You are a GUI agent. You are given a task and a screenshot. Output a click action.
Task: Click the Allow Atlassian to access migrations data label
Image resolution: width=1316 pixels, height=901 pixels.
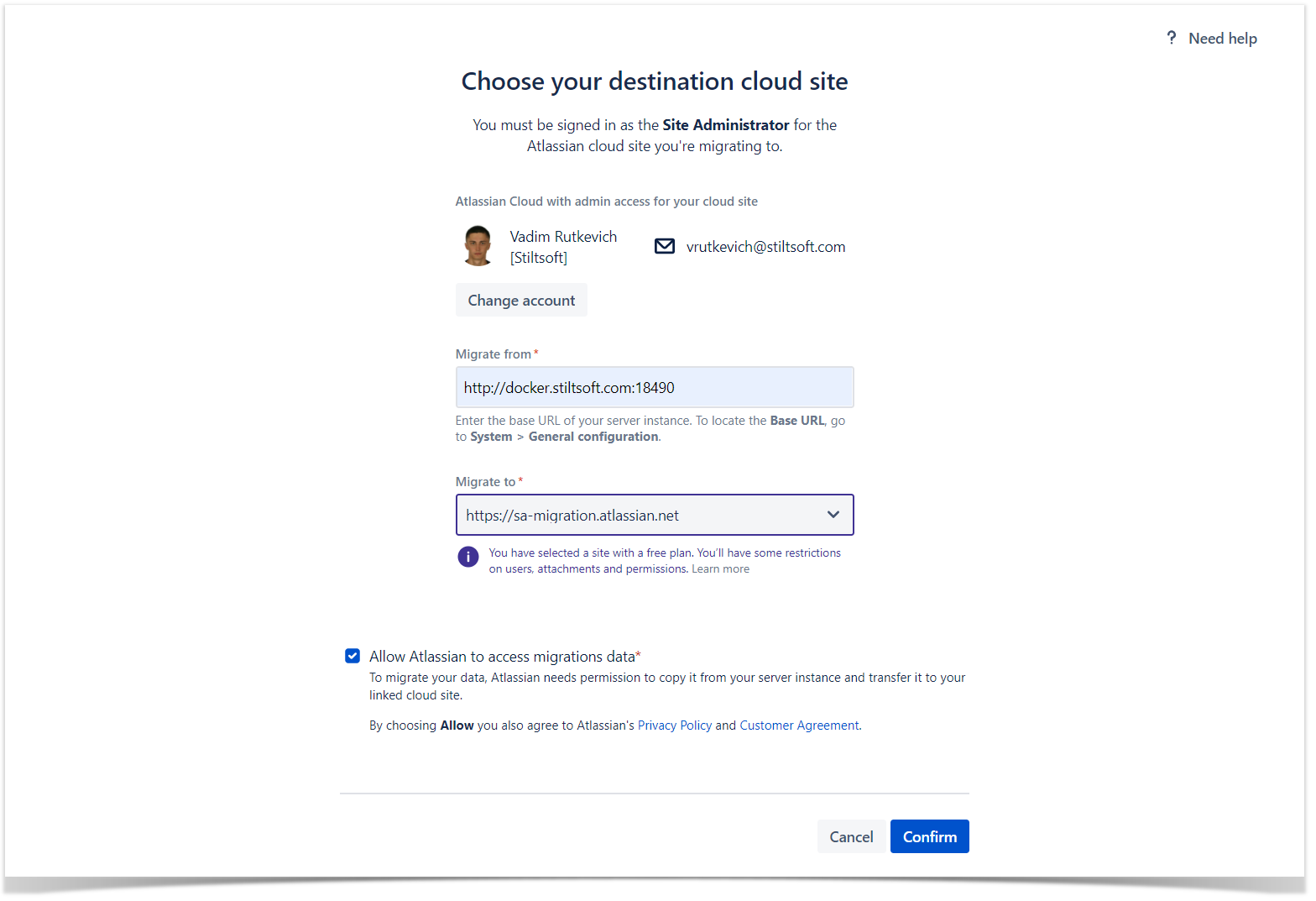click(502, 657)
